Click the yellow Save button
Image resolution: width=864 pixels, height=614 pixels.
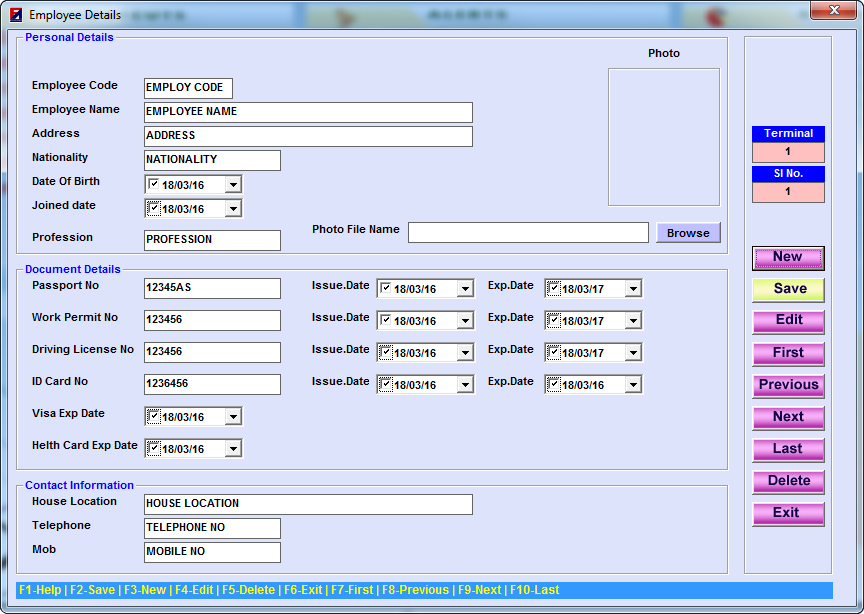click(788, 289)
